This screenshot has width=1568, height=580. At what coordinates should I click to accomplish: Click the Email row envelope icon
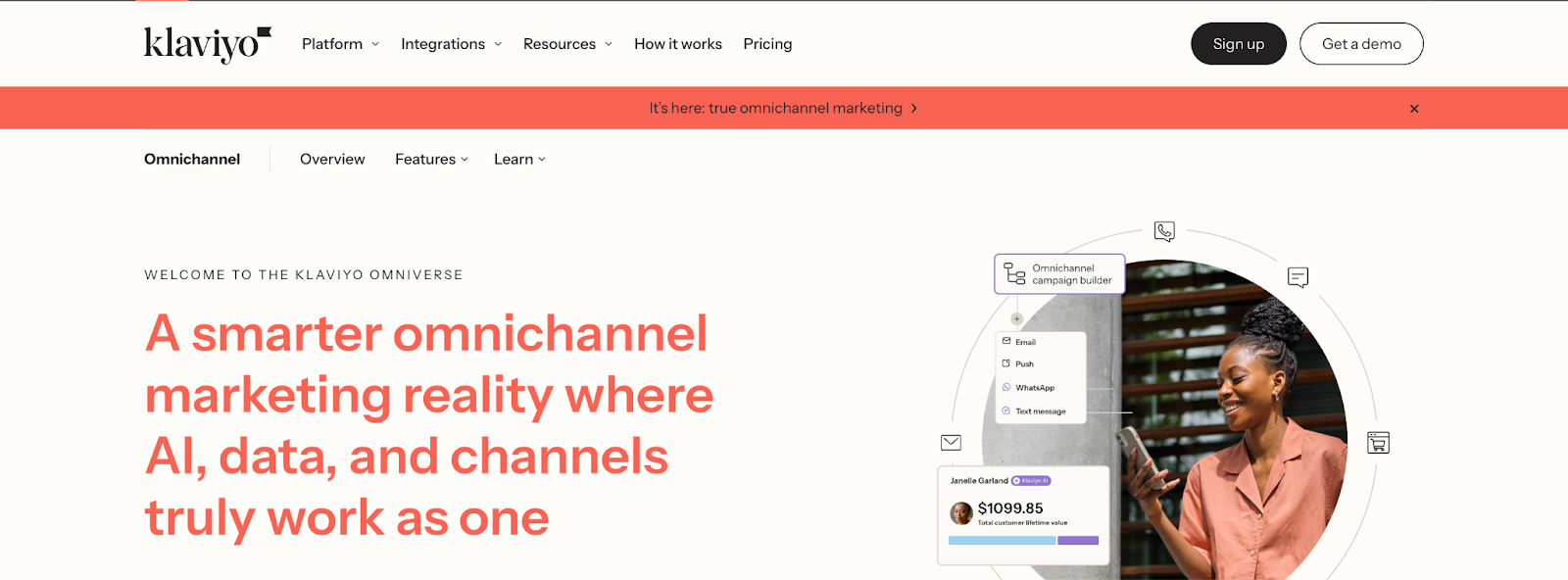point(1006,341)
